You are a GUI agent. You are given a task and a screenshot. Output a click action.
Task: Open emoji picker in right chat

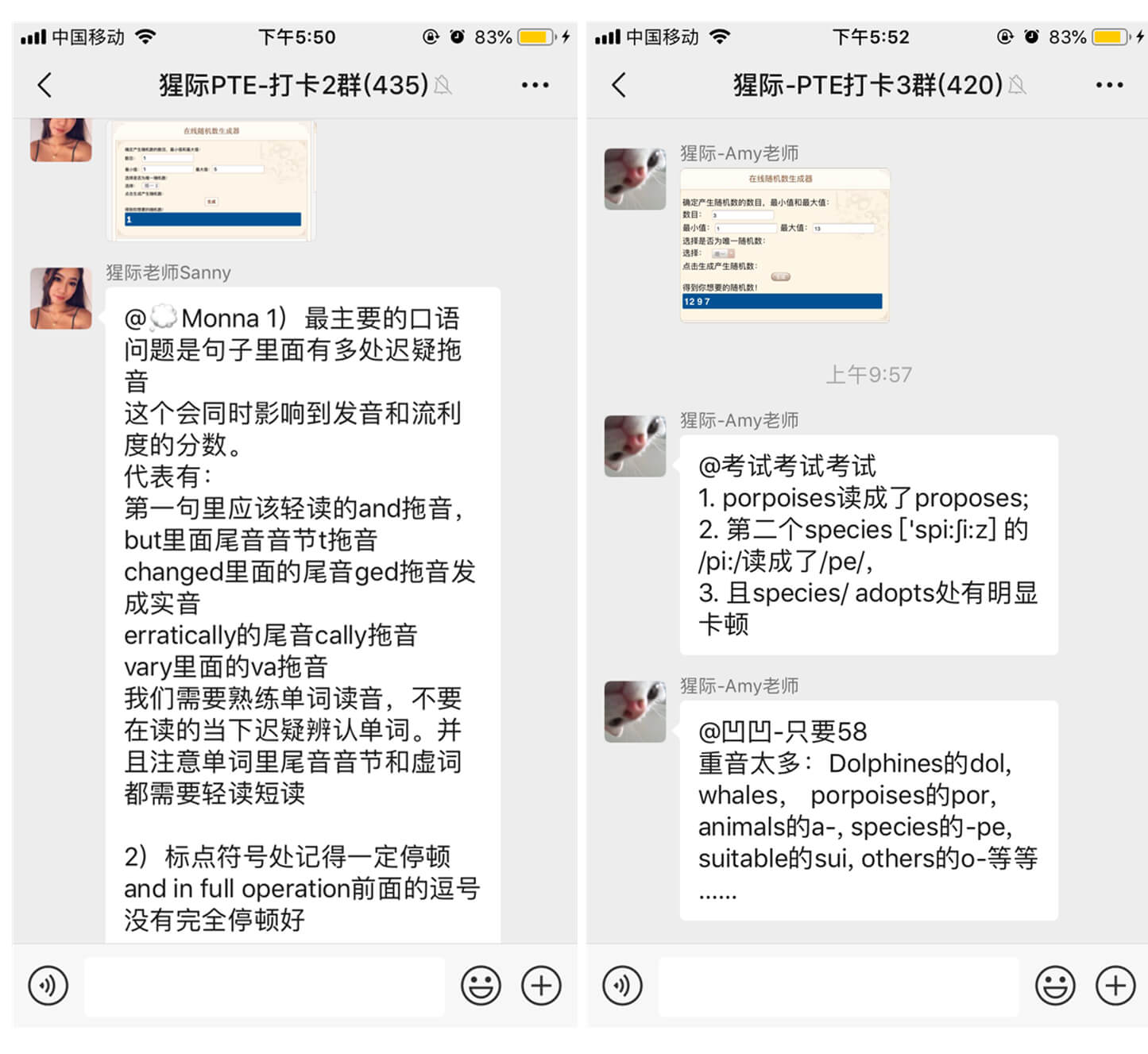(x=1055, y=986)
